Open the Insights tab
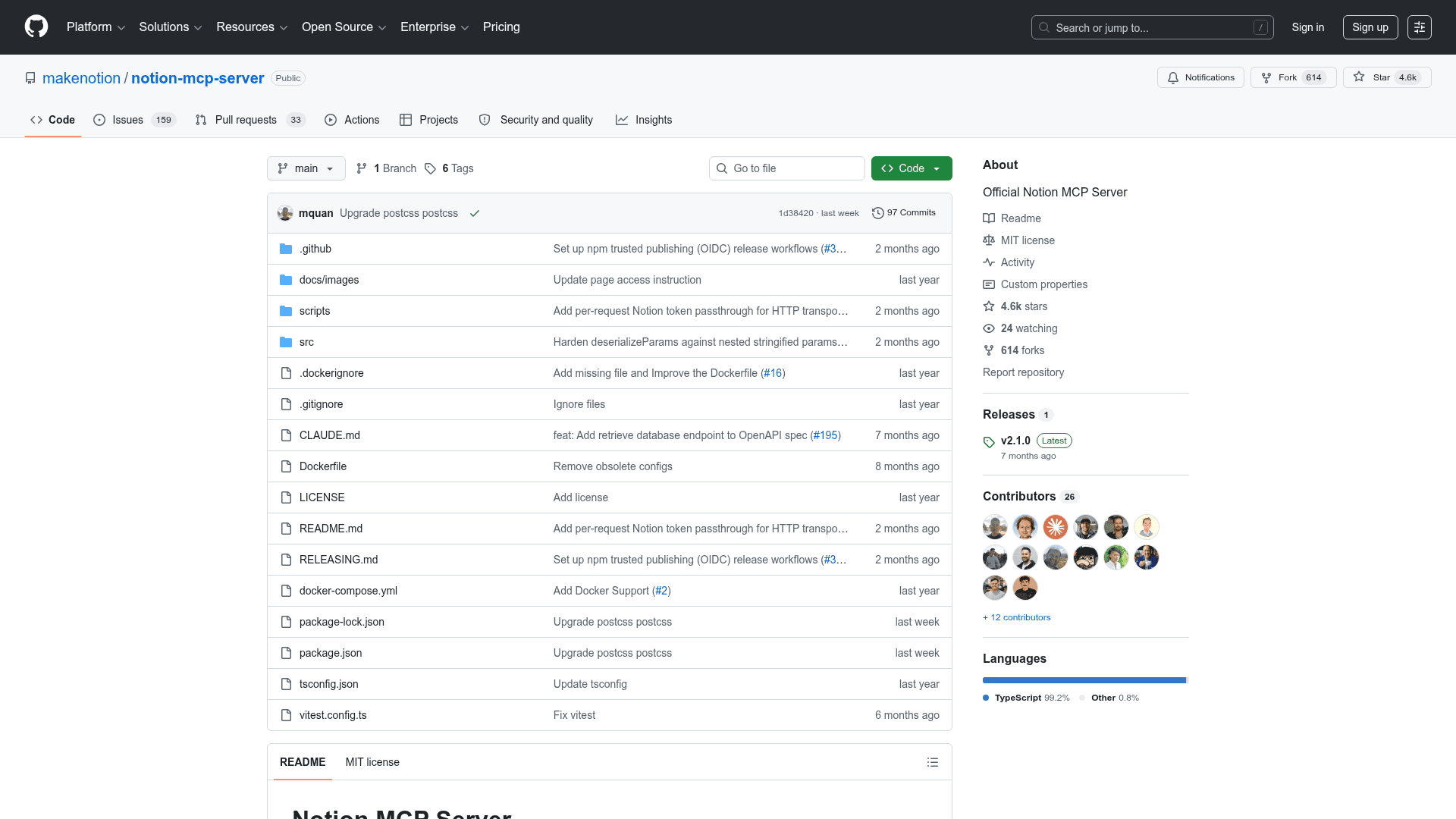 [644, 120]
